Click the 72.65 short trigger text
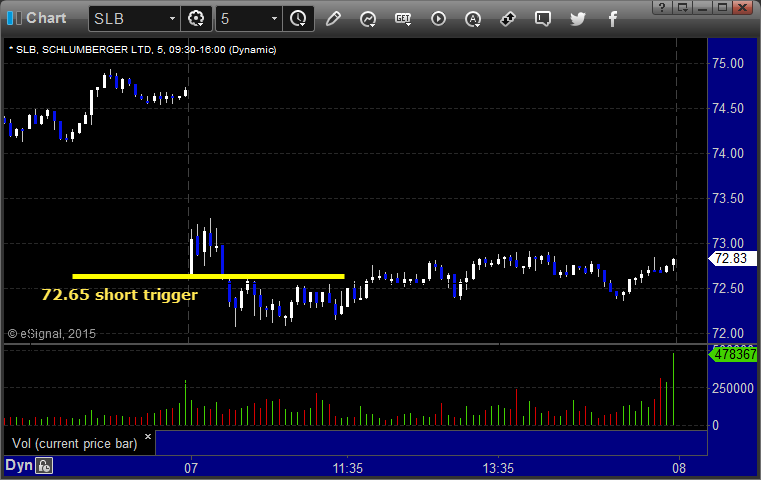The width and height of the screenshot is (761, 480). (x=119, y=295)
